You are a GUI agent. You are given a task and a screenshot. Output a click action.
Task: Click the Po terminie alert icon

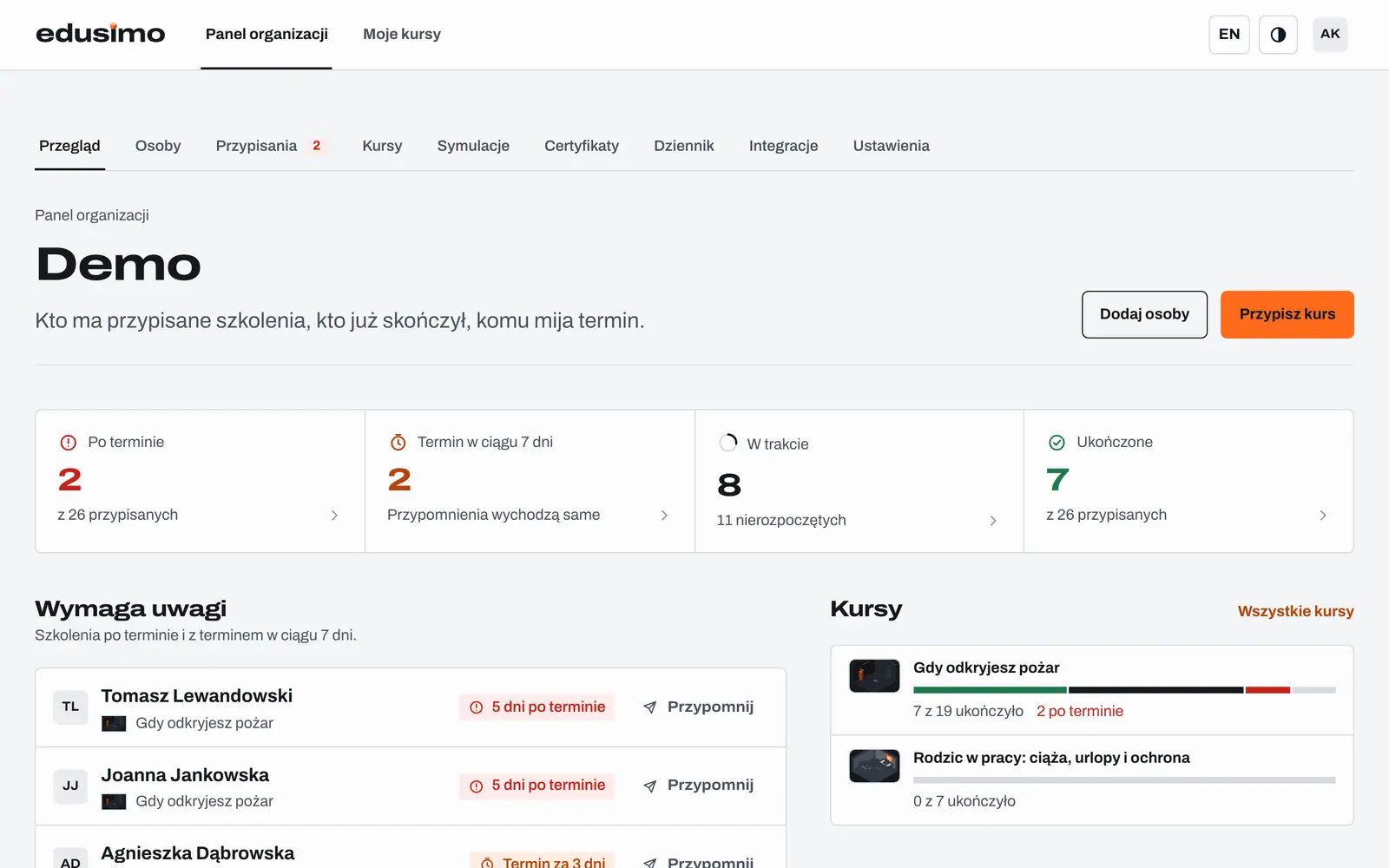(68, 443)
